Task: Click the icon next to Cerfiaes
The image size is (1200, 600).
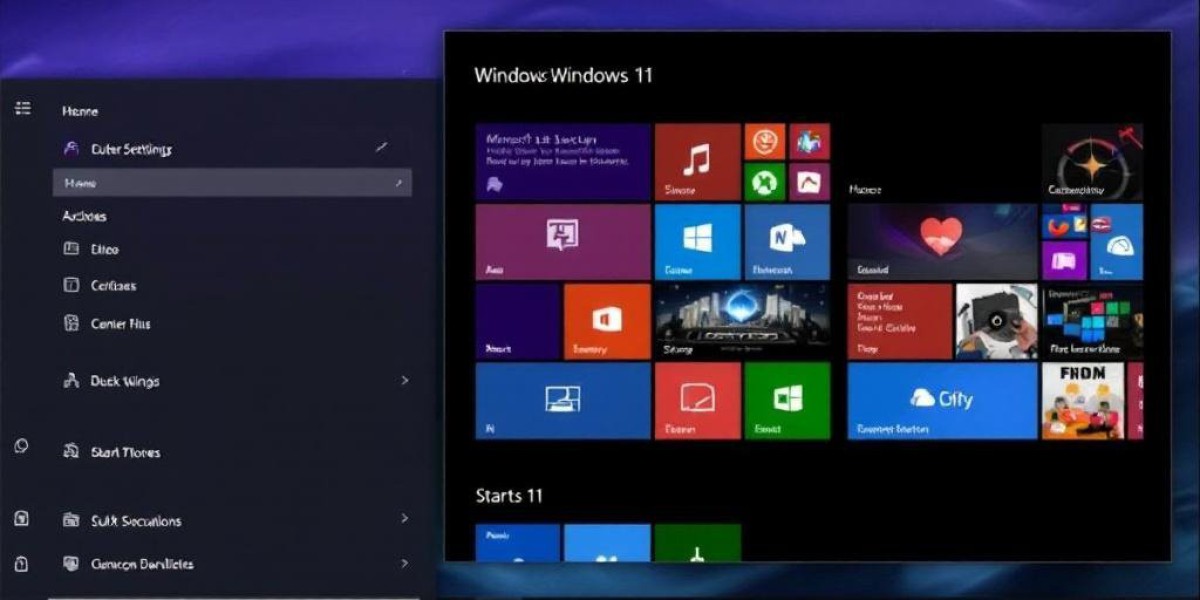Action: click(71, 285)
